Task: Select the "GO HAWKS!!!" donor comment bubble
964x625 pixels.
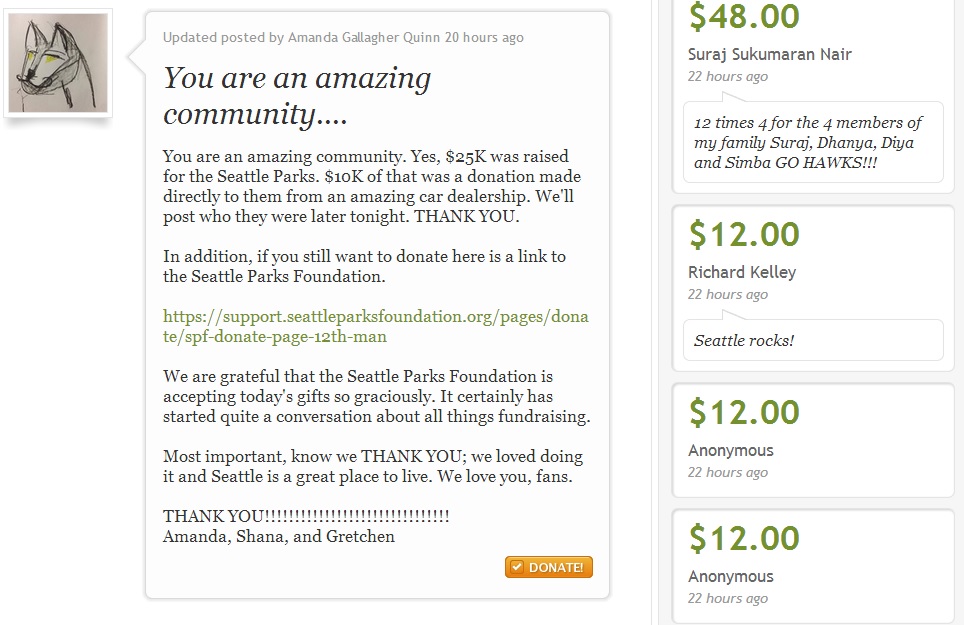Action: coord(812,142)
